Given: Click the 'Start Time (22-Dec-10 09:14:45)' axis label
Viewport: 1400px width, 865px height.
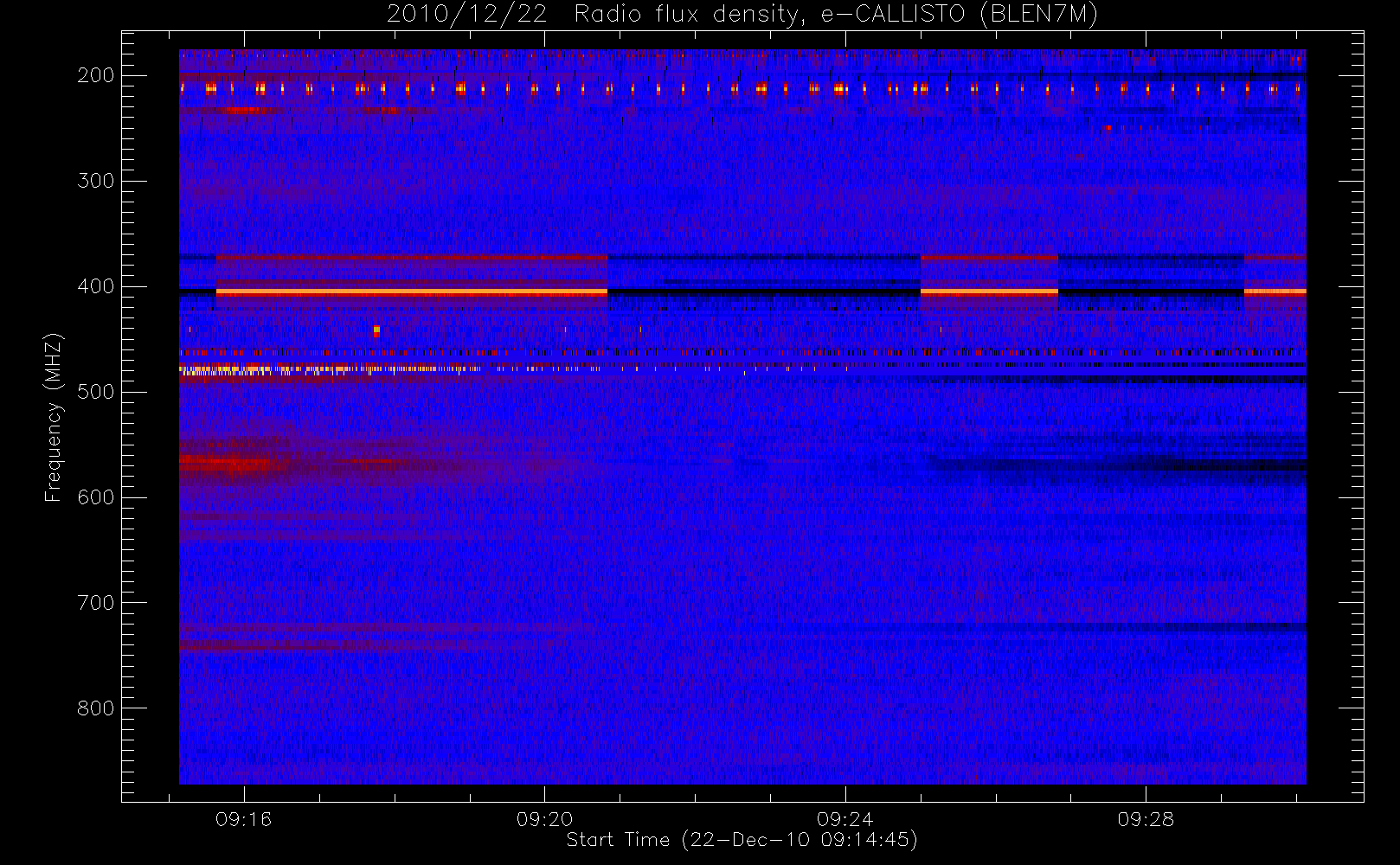Looking at the screenshot, I should point(742,840).
